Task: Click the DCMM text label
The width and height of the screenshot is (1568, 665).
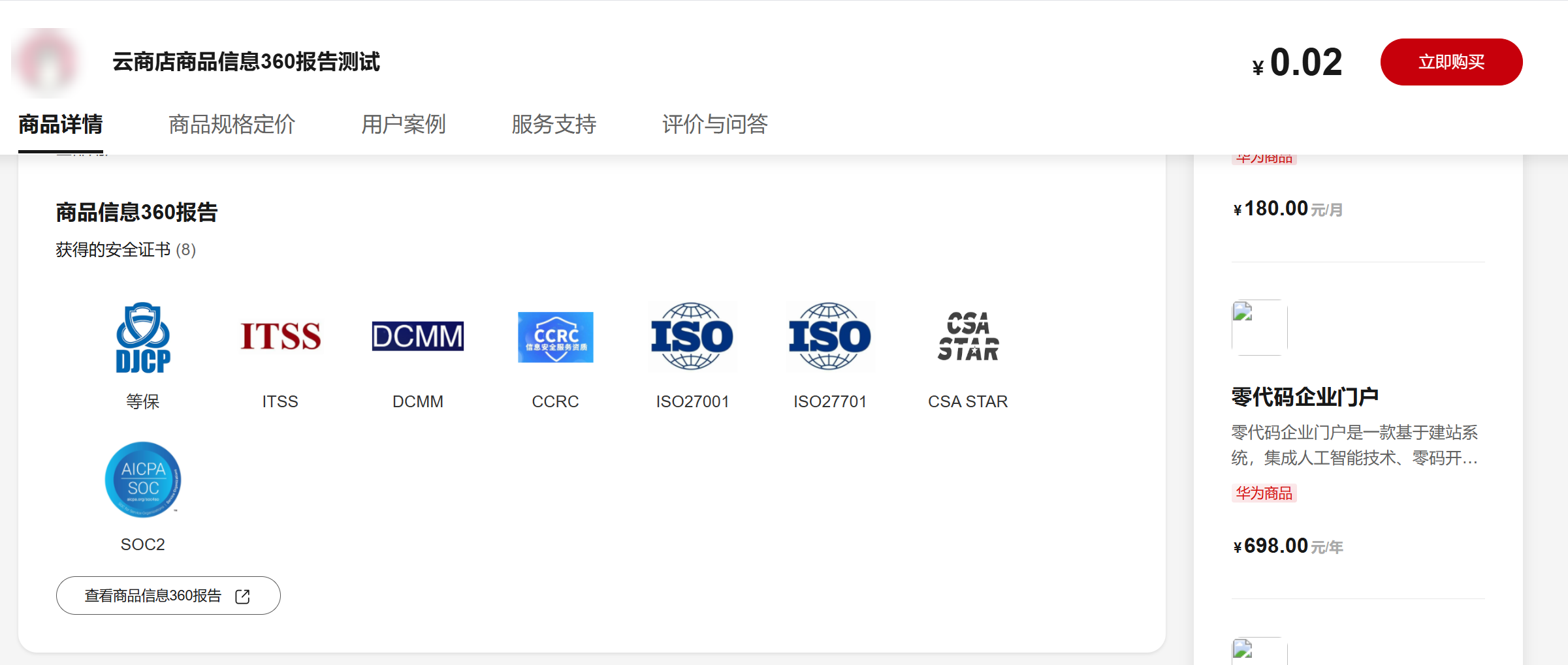Action: [x=418, y=401]
